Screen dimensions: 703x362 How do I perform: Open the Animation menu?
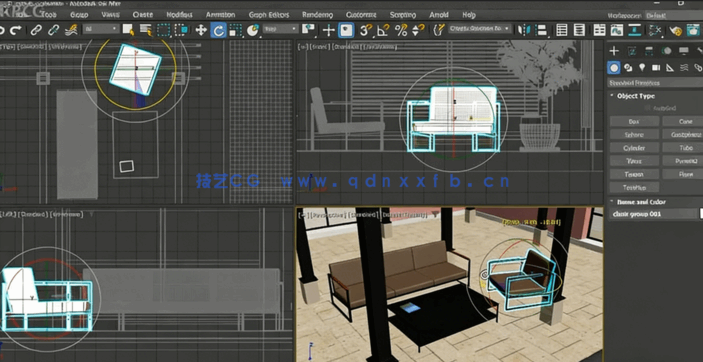[220, 15]
